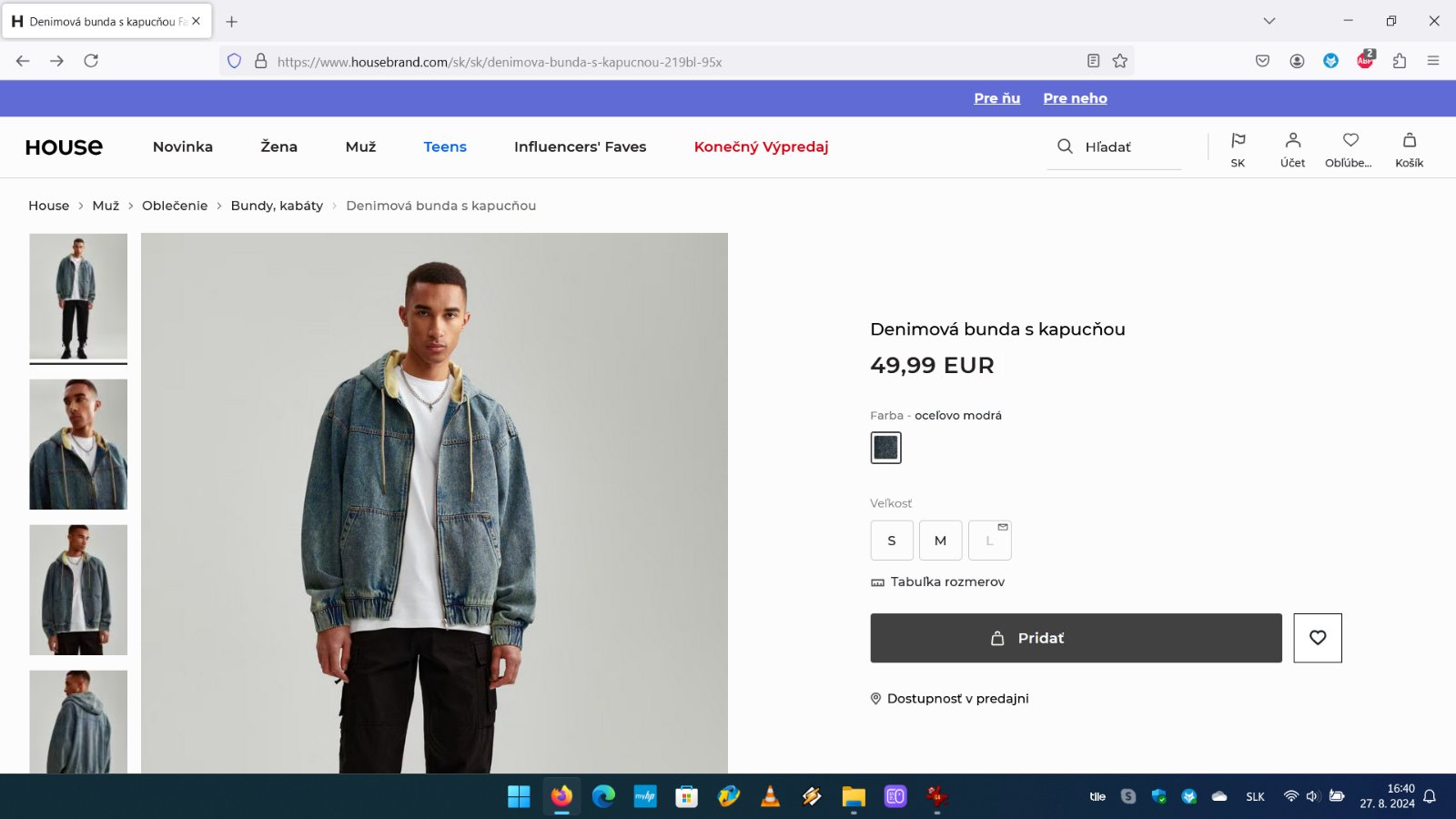This screenshot has height=819, width=1456.
Task: Choose unavailable size L option
Action: [x=989, y=541]
